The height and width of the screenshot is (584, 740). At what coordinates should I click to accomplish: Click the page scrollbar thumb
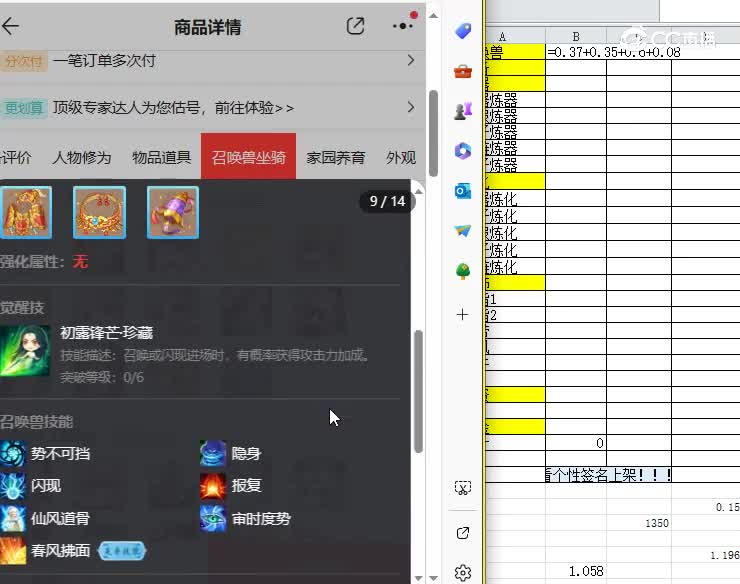[433, 134]
